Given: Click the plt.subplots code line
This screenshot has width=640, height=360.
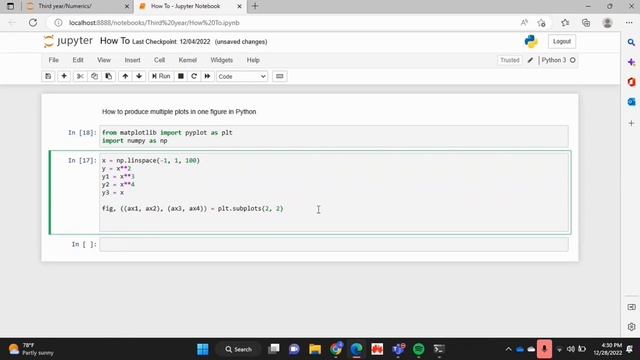Looking at the screenshot, I should [193, 209].
